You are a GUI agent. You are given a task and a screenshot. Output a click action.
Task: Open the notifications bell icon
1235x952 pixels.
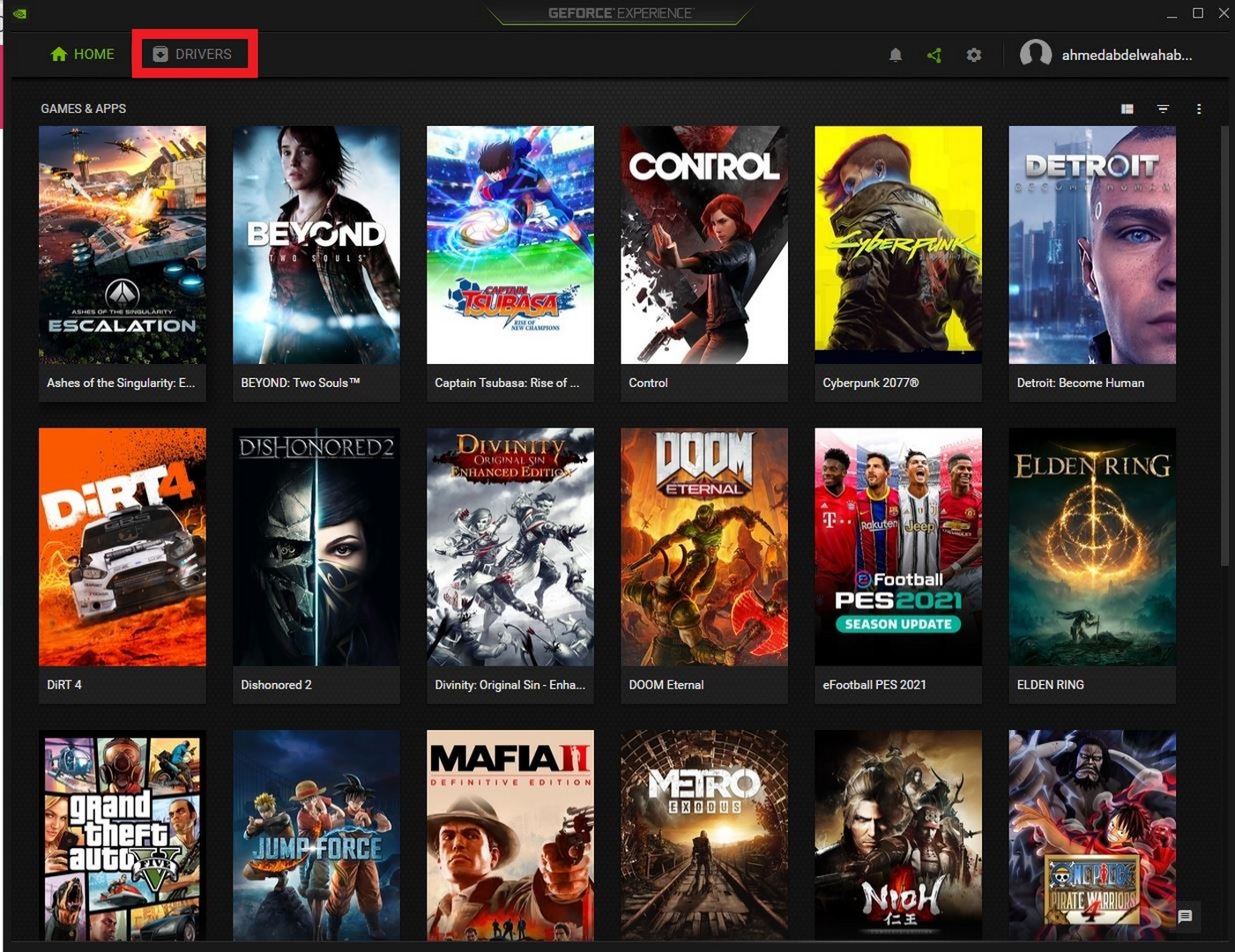click(x=896, y=55)
